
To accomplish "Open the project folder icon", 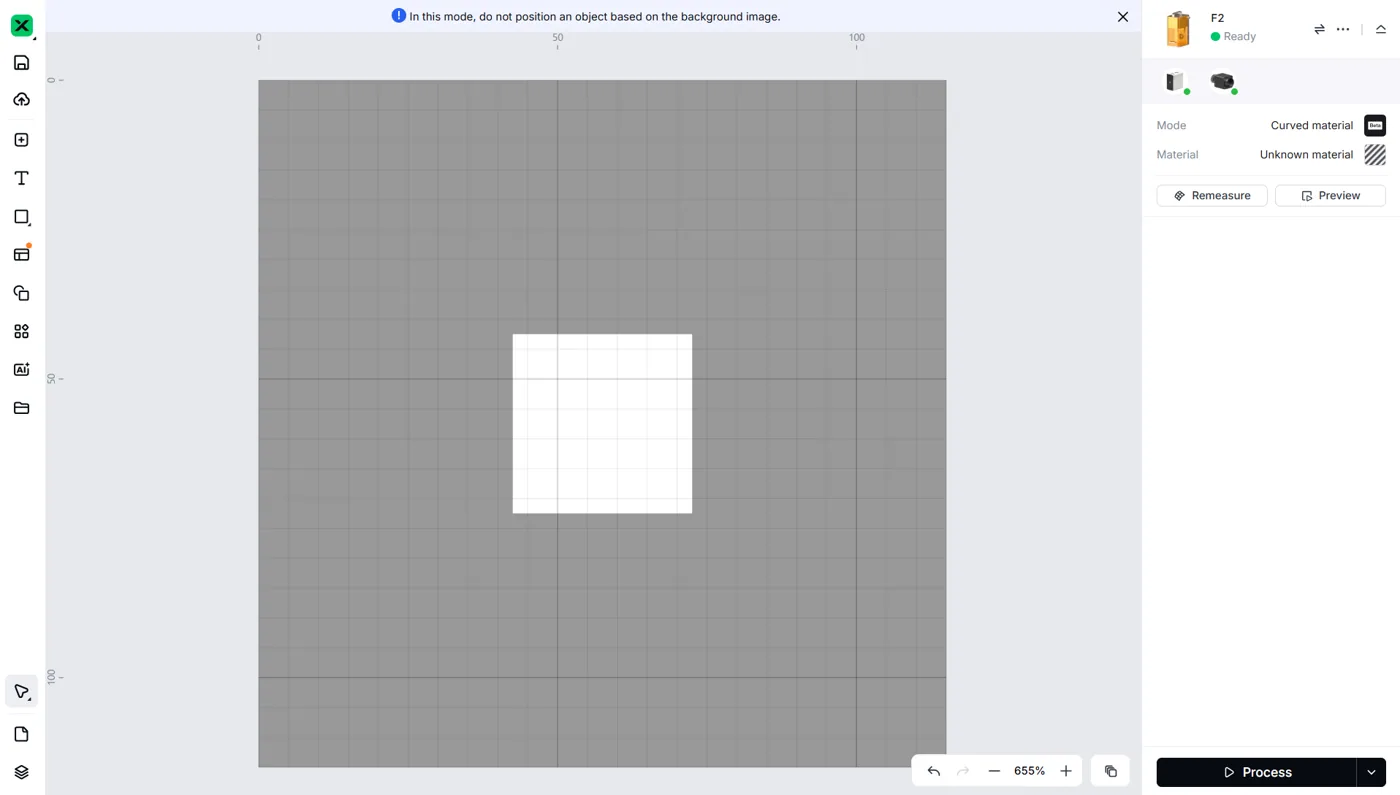I will click(x=22, y=408).
